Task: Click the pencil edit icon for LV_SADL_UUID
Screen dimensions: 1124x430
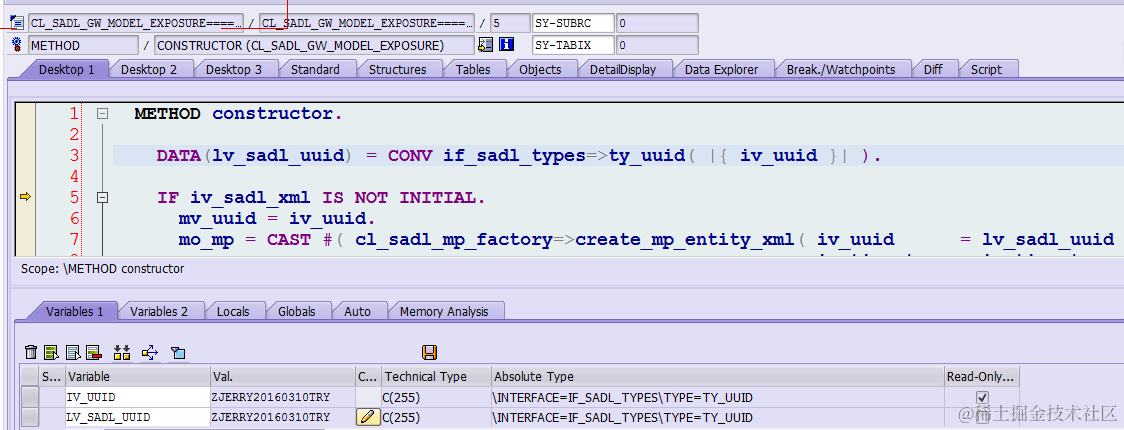Action: click(x=368, y=417)
